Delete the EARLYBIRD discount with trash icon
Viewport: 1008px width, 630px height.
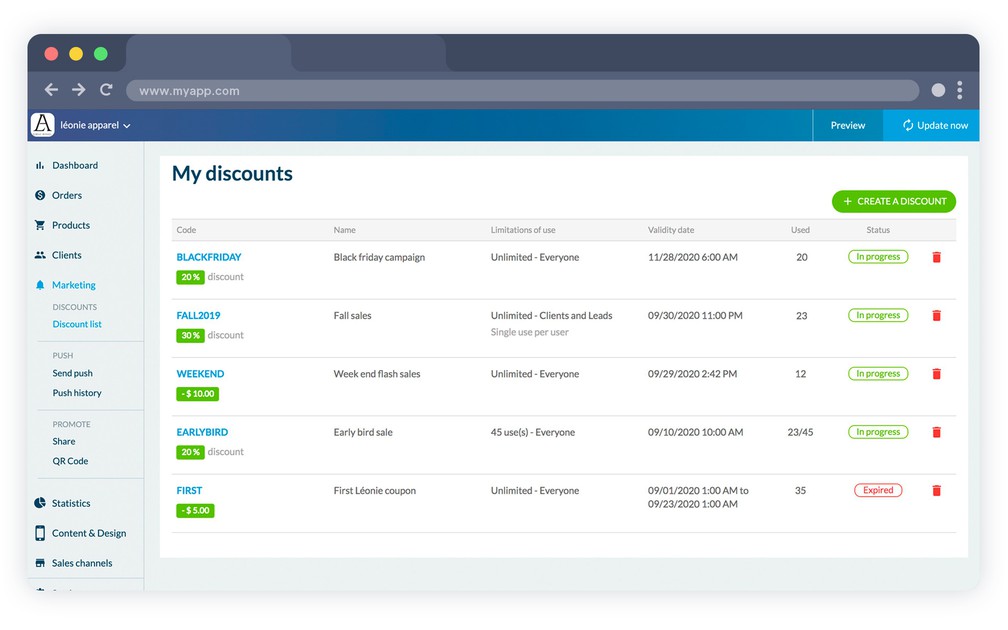pos(937,432)
